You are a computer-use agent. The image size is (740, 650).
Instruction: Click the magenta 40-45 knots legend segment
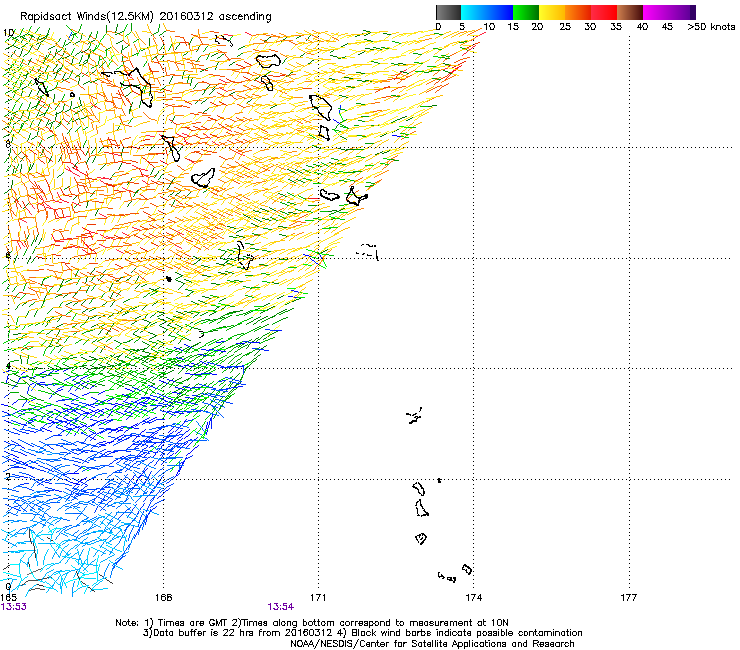[x=656, y=12]
